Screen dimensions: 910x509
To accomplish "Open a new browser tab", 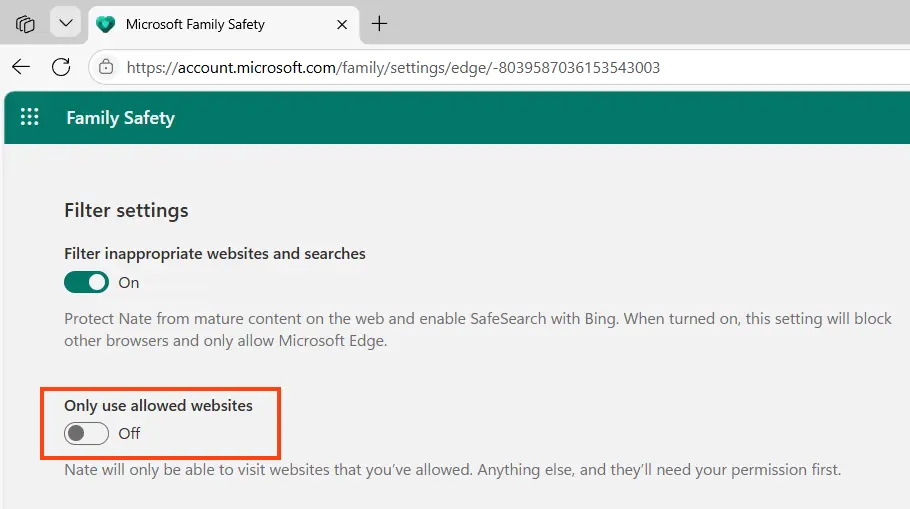I will click(379, 24).
